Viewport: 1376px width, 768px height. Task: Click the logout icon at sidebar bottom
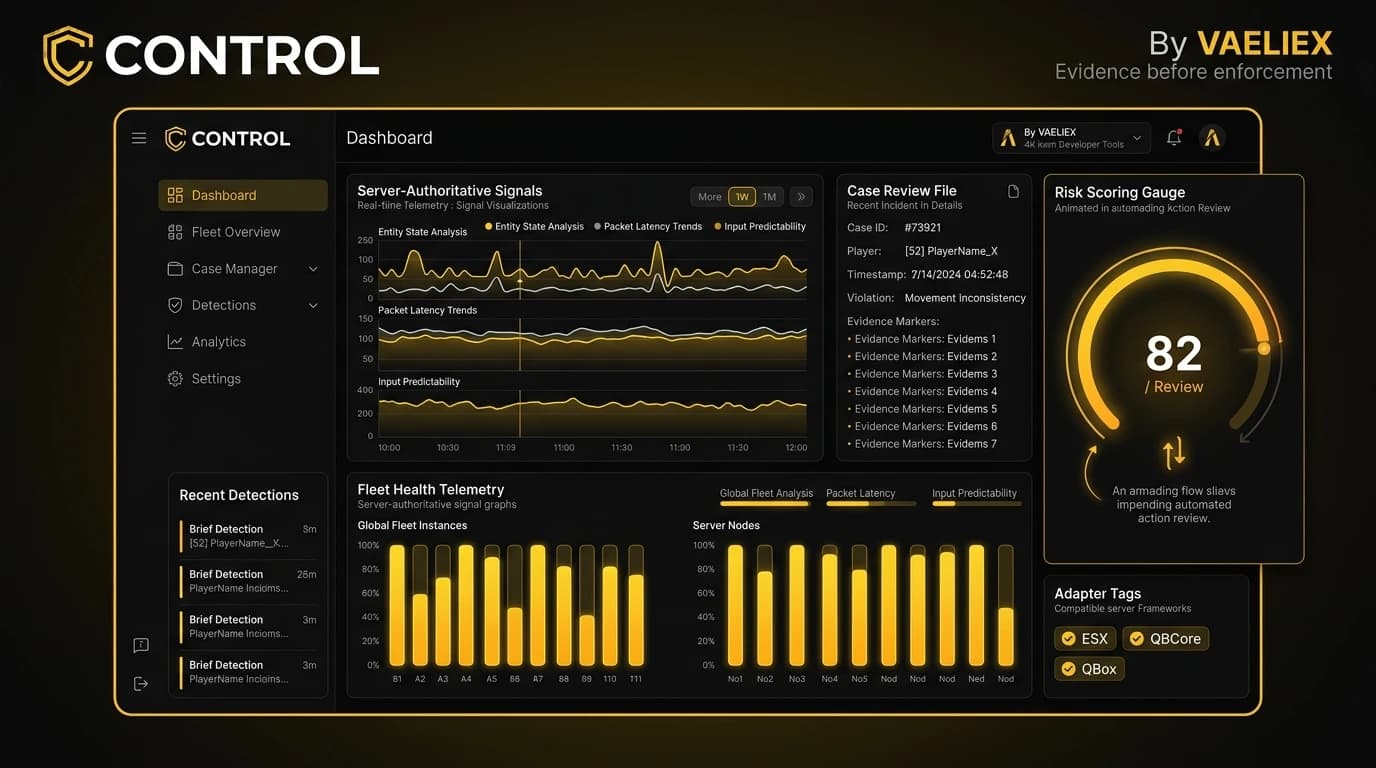pyautogui.click(x=141, y=683)
